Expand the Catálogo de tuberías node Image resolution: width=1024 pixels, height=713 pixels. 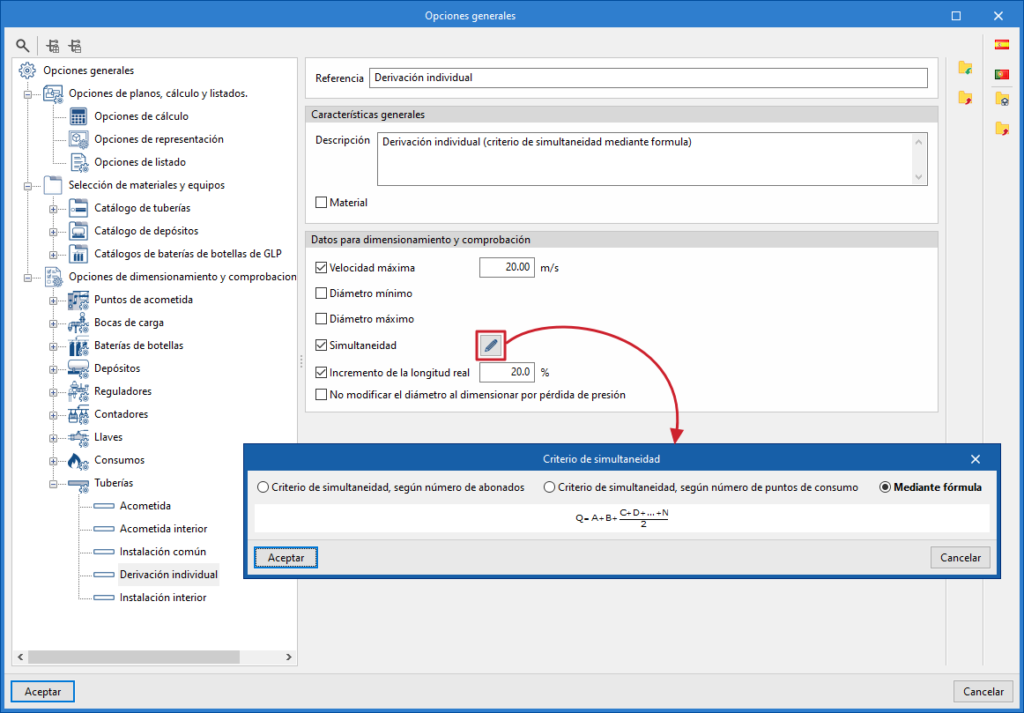(54, 209)
